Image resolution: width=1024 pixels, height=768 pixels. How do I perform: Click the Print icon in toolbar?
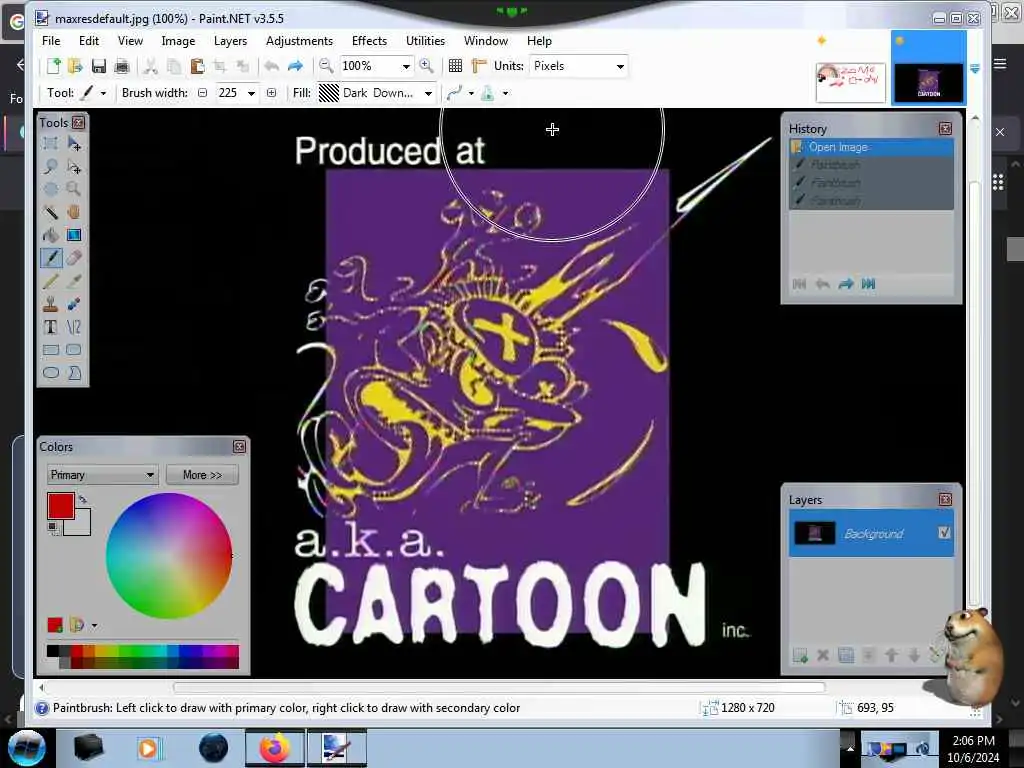121,66
